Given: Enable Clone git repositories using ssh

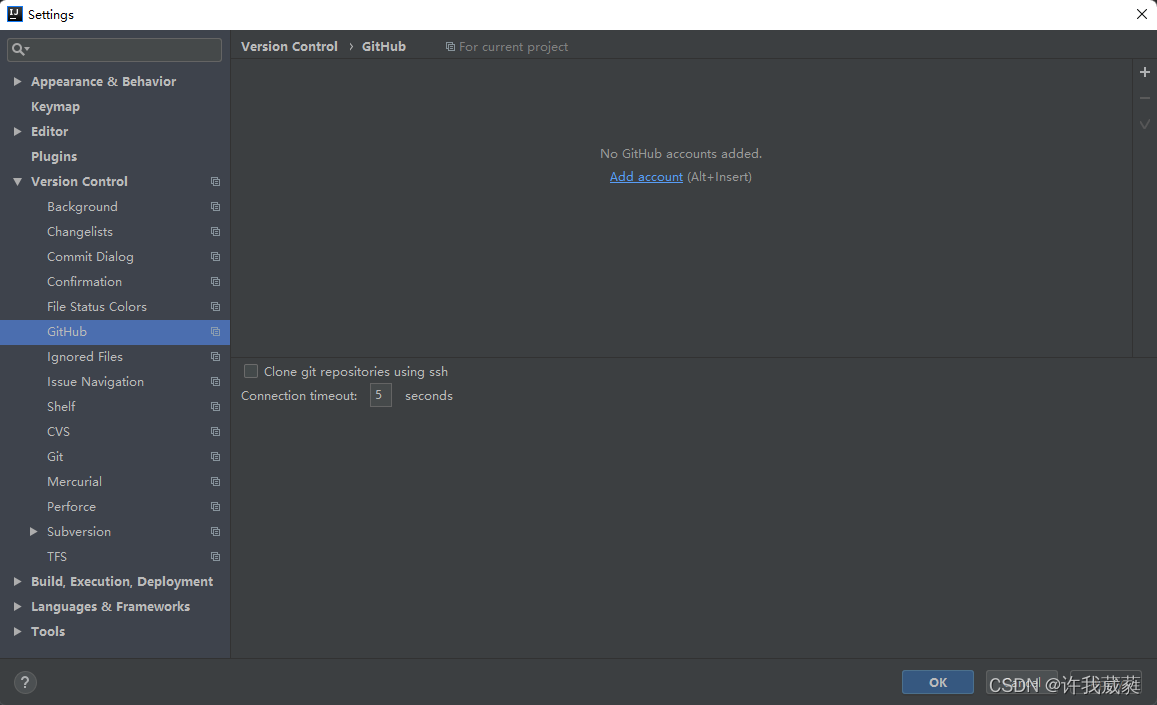Looking at the screenshot, I should point(251,371).
